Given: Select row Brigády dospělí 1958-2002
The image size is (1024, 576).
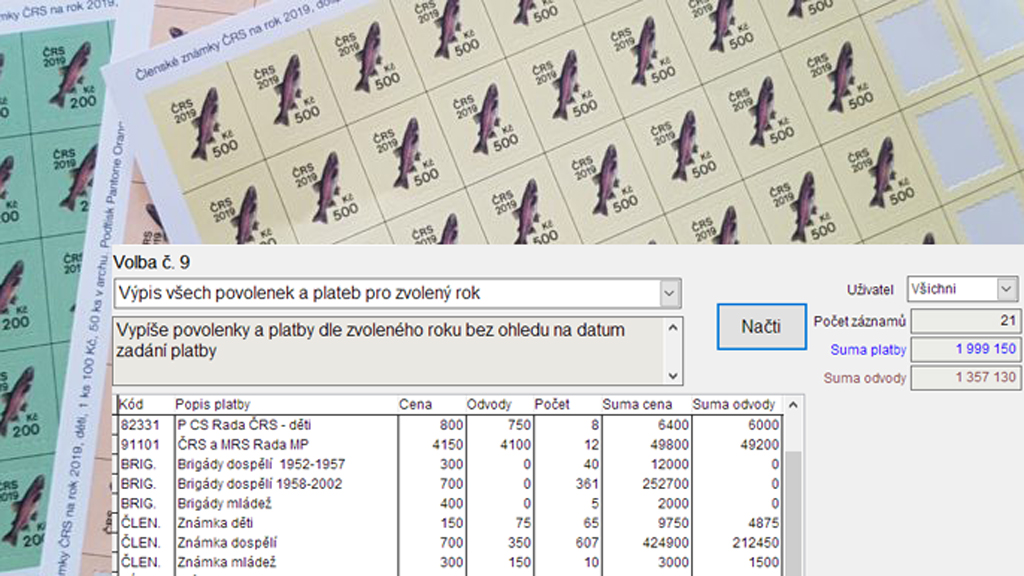Looking at the screenshot, I should pos(450,484).
